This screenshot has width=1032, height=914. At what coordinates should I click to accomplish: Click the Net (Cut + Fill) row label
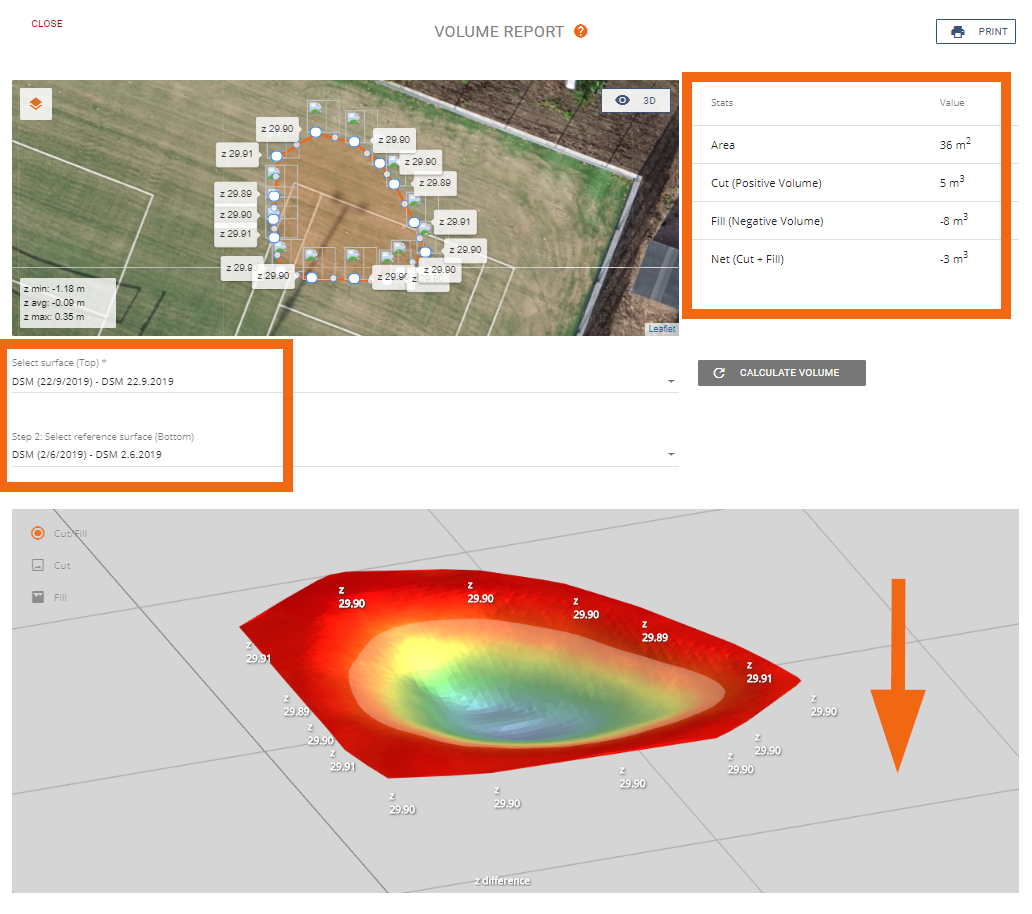[747, 259]
